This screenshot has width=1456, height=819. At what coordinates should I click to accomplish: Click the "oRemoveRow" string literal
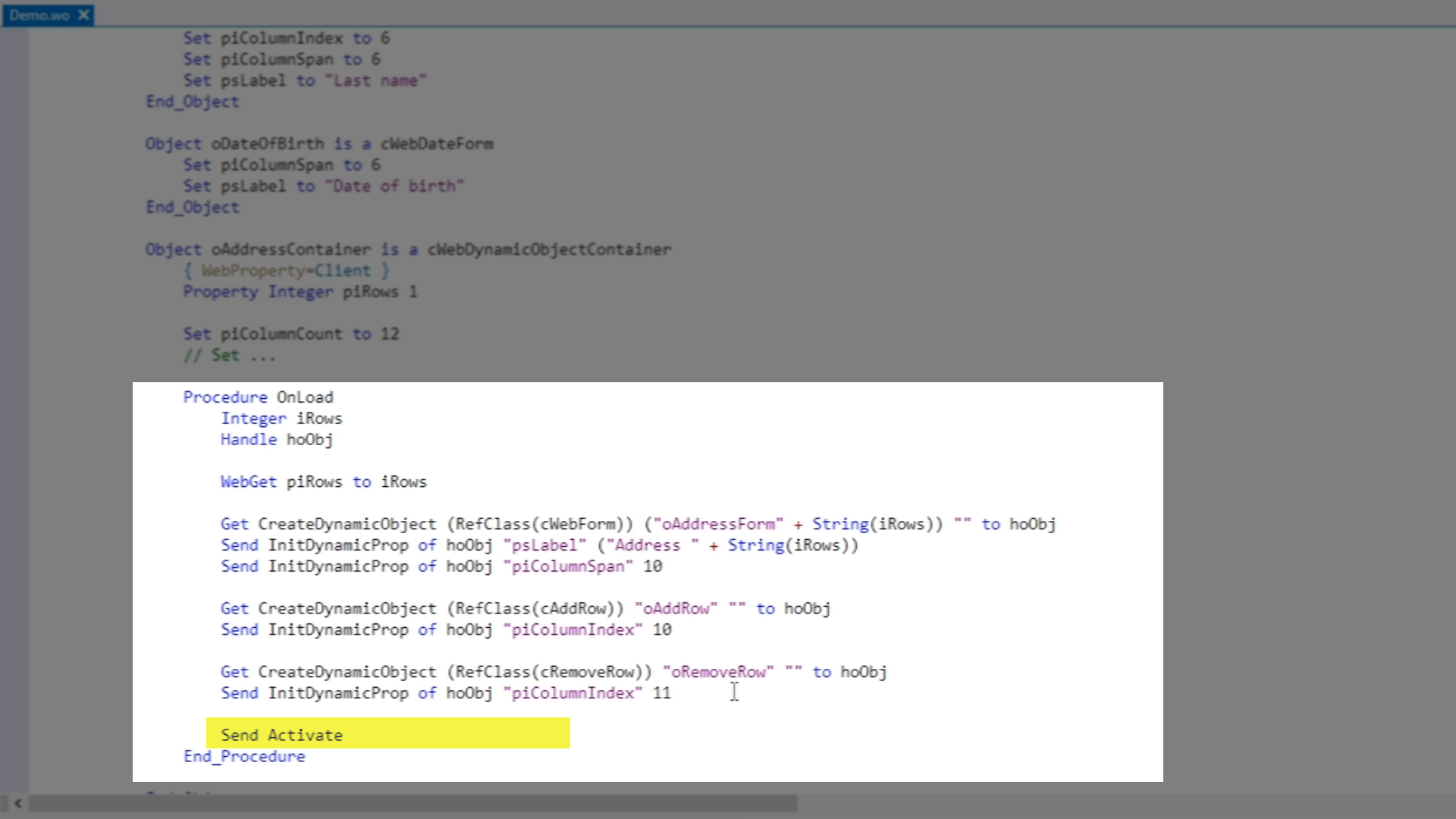click(x=717, y=672)
